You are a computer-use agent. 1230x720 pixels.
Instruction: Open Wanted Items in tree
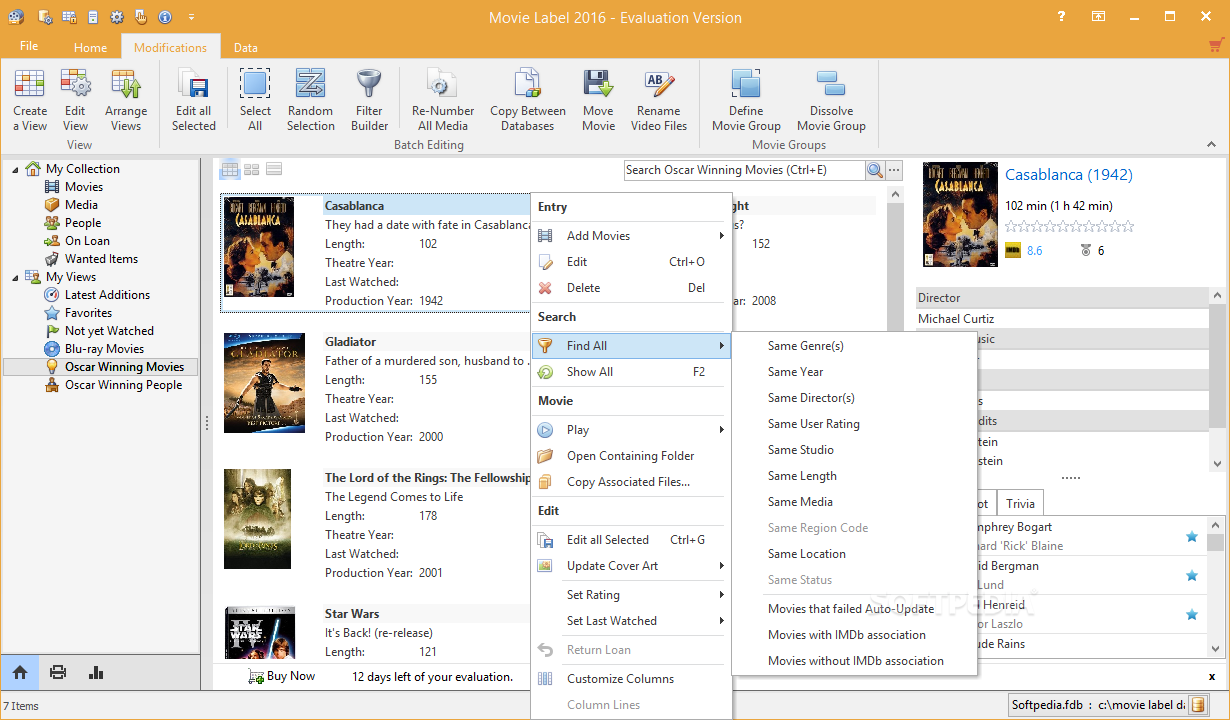click(101, 259)
